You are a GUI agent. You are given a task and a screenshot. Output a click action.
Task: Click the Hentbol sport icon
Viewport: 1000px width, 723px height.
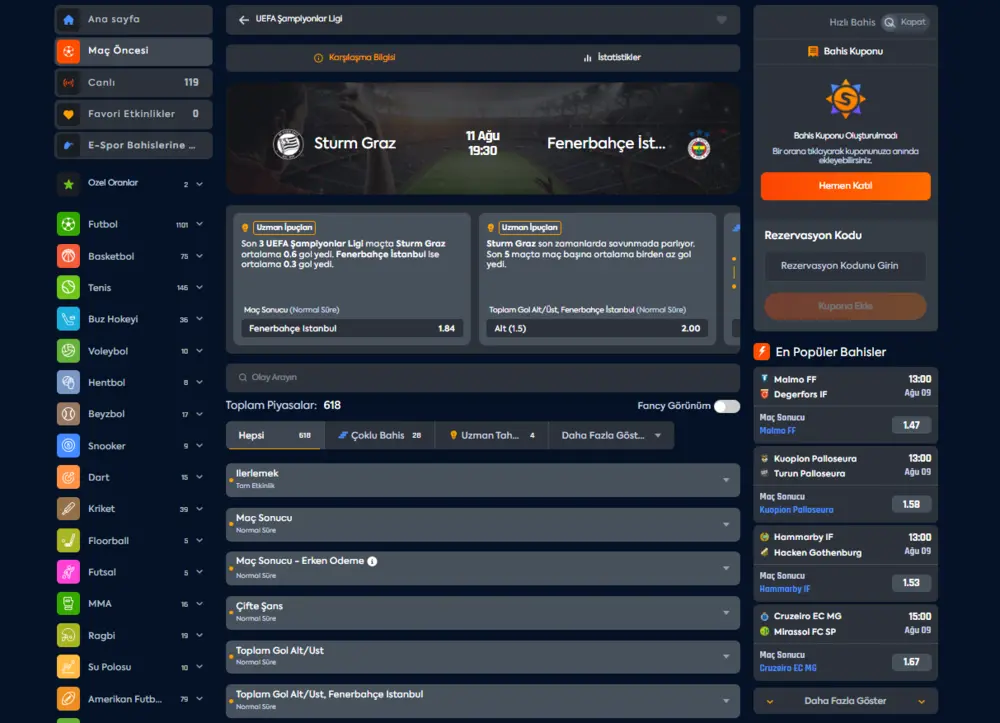tap(68, 383)
